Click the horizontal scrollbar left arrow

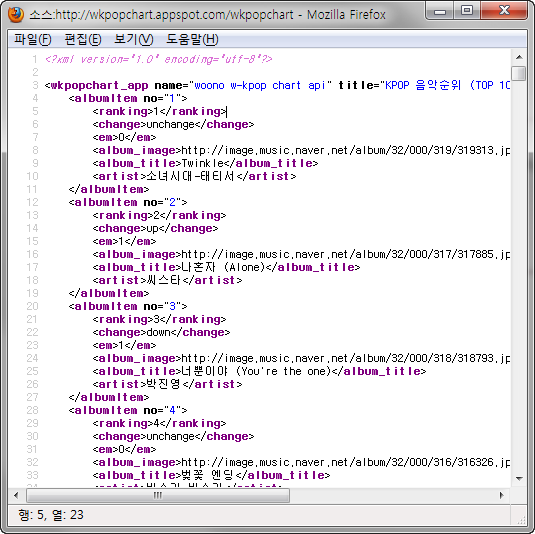coord(16,495)
